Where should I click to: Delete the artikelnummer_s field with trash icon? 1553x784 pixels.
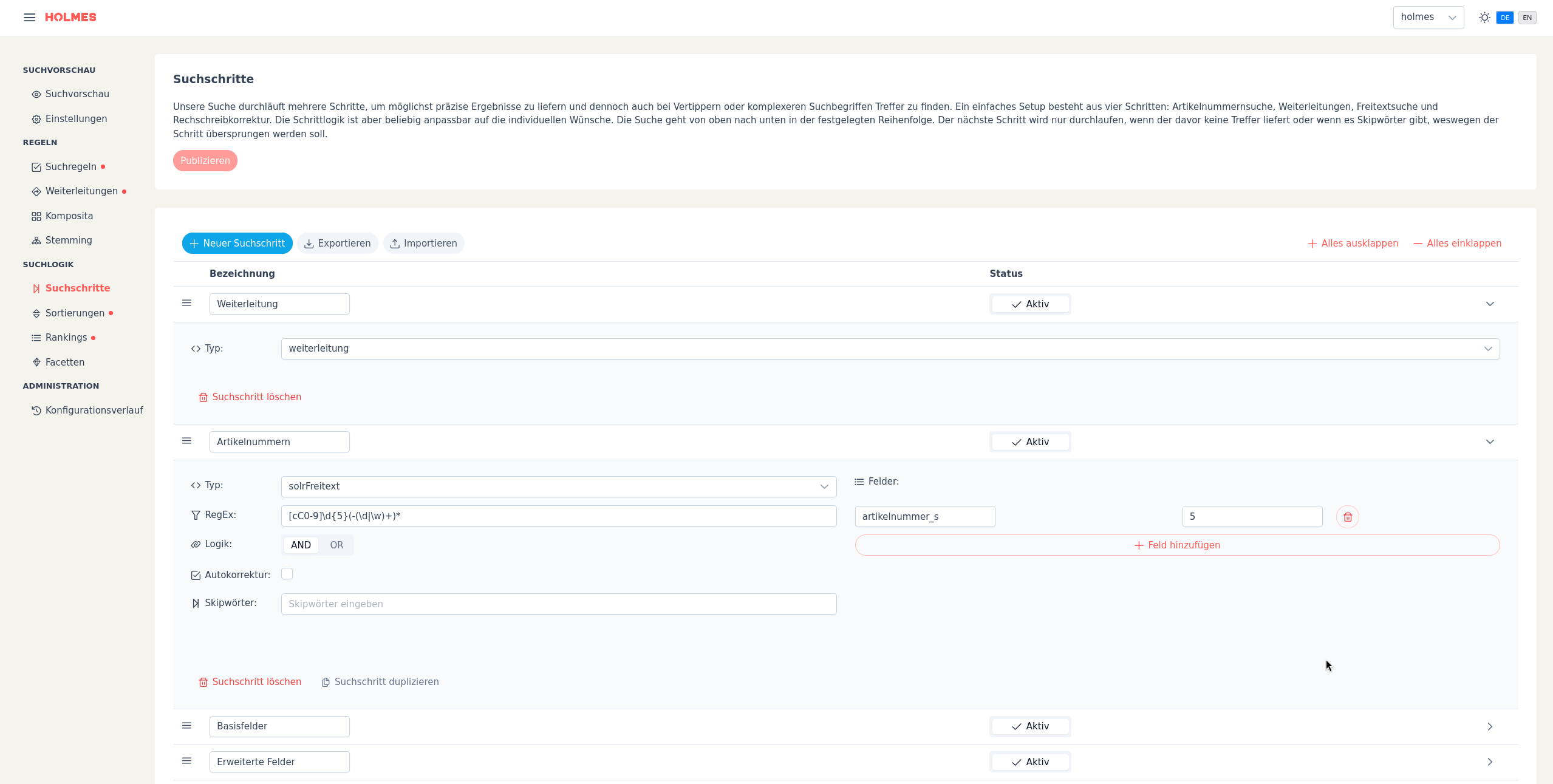click(1347, 517)
